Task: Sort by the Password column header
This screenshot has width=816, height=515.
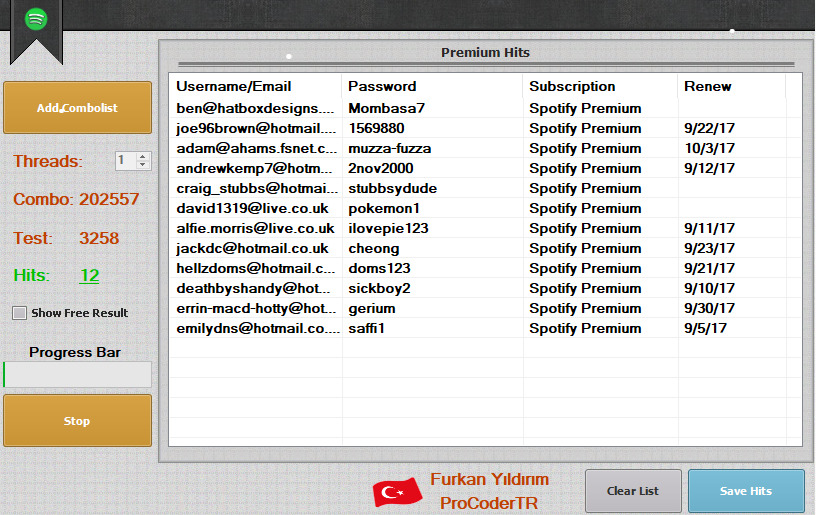Action: pos(432,86)
